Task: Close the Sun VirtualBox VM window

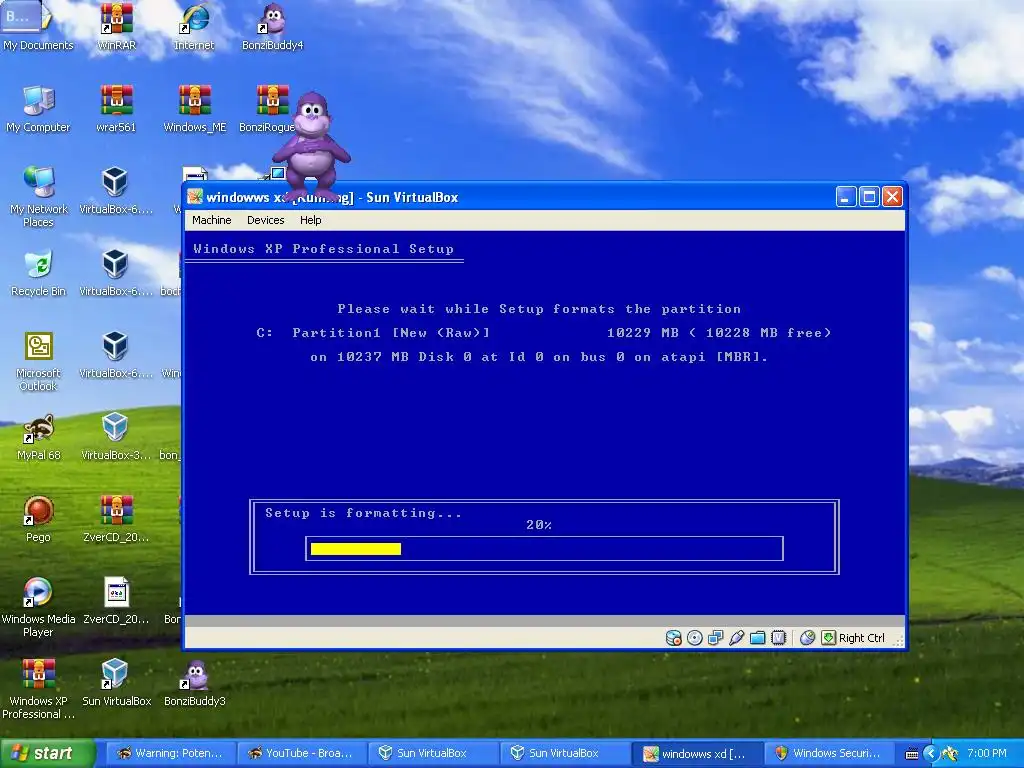Action: pos(892,197)
